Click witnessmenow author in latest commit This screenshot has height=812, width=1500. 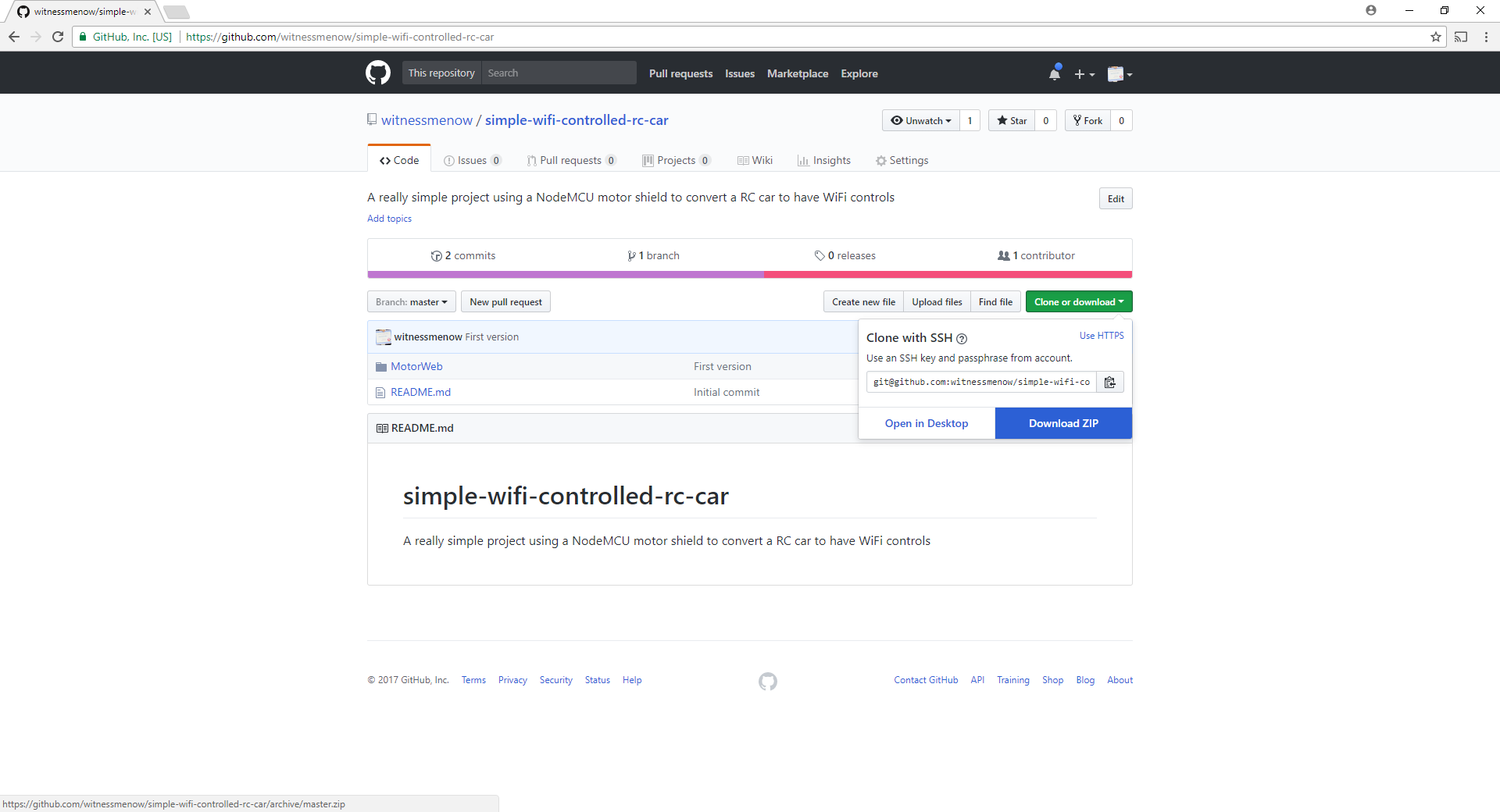click(x=428, y=337)
